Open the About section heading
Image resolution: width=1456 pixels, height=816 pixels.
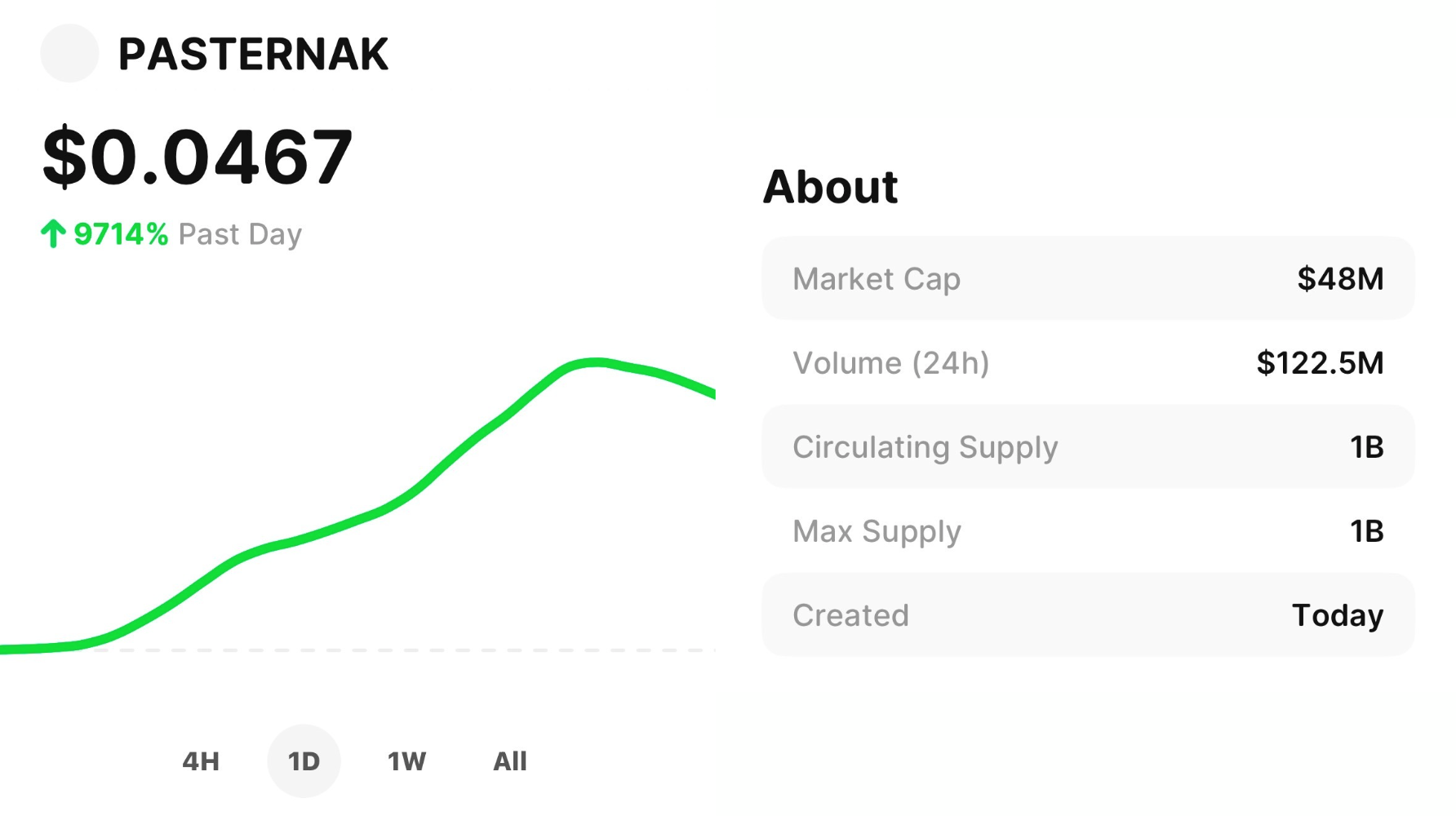point(830,187)
